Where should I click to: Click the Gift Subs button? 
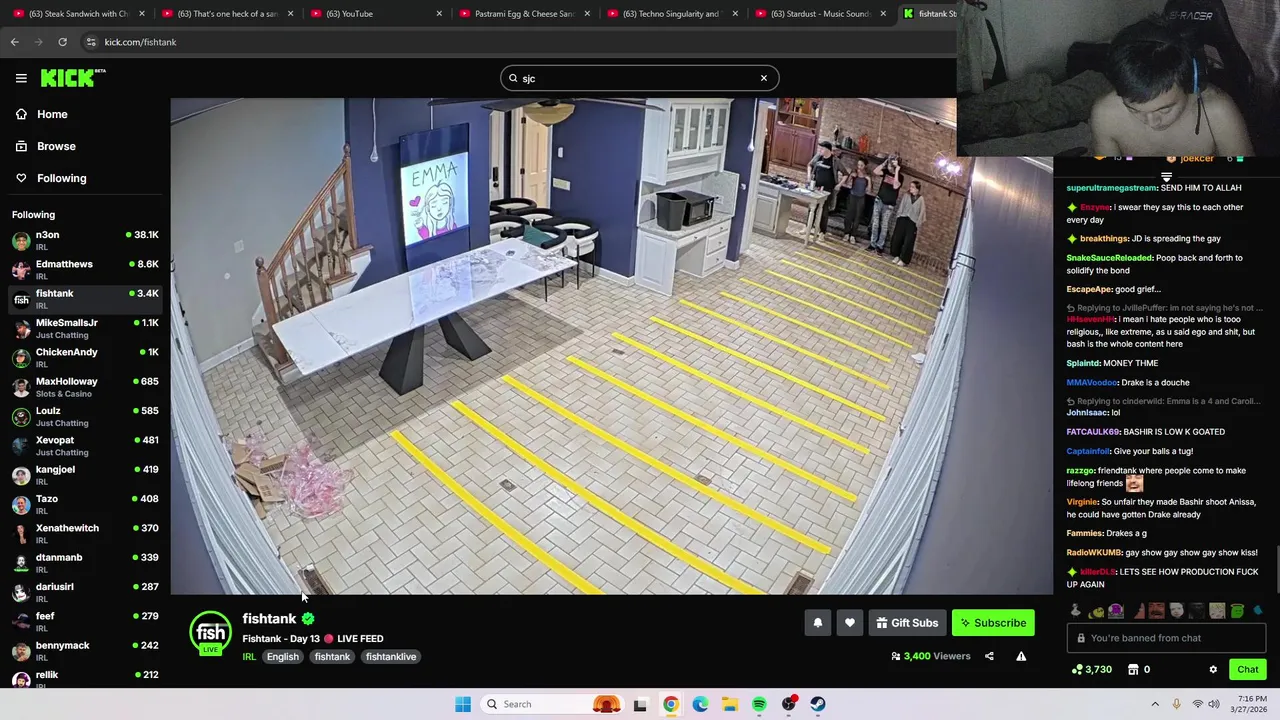point(907,623)
